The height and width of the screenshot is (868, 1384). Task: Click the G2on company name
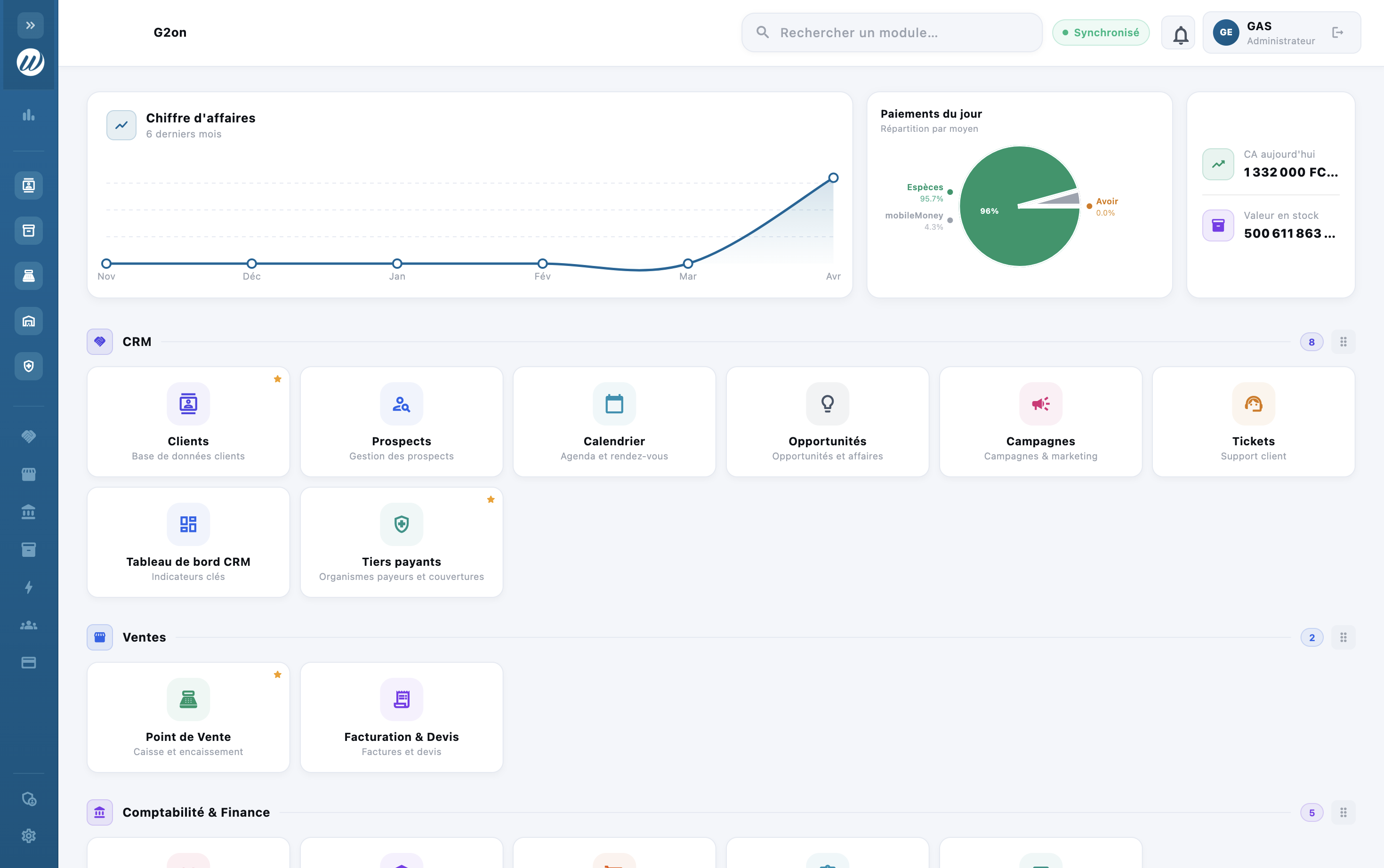170,32
